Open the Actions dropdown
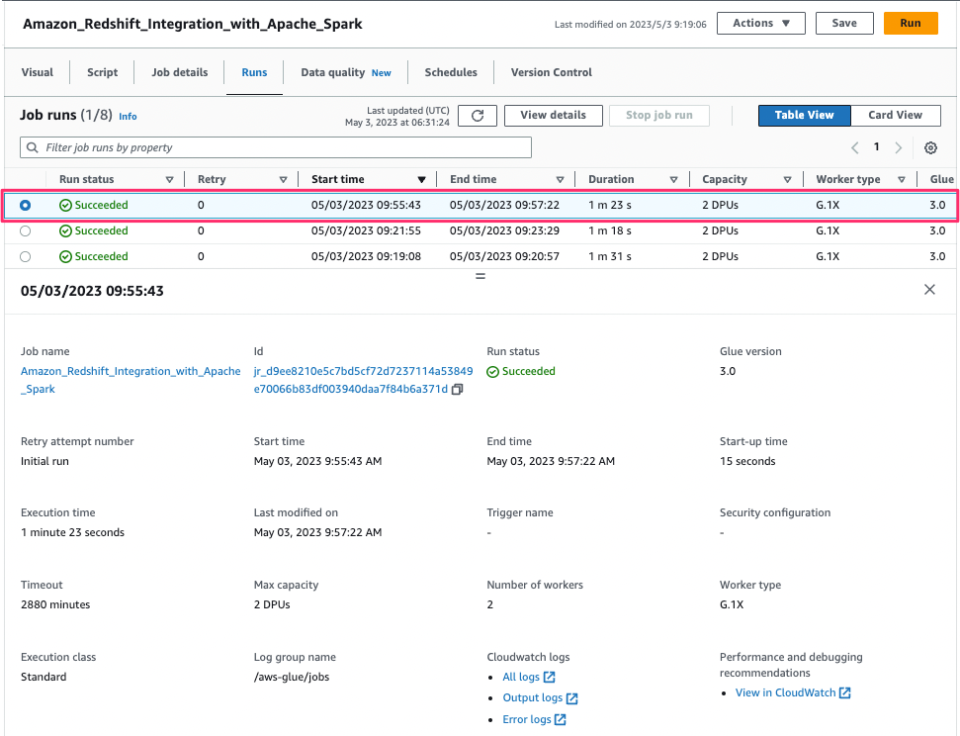Screen dimensions: 960x736 (x=760, y=22)
